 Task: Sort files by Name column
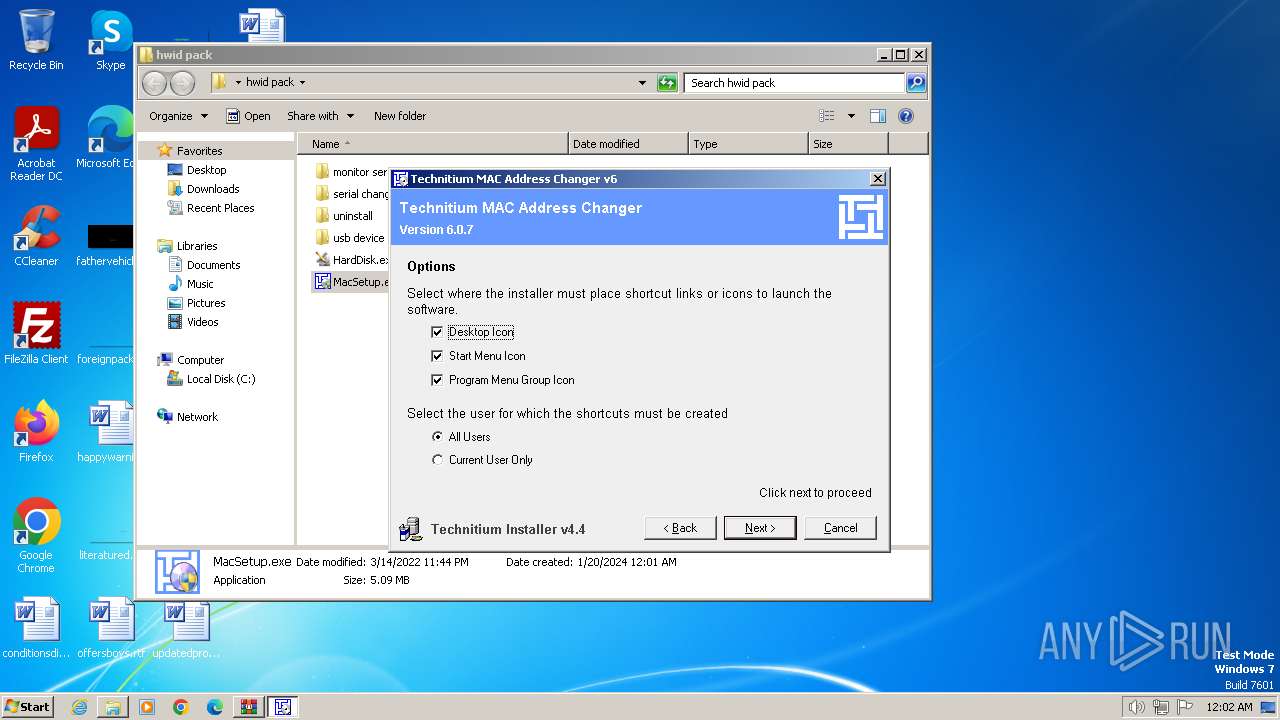click(x=432, y=144)
